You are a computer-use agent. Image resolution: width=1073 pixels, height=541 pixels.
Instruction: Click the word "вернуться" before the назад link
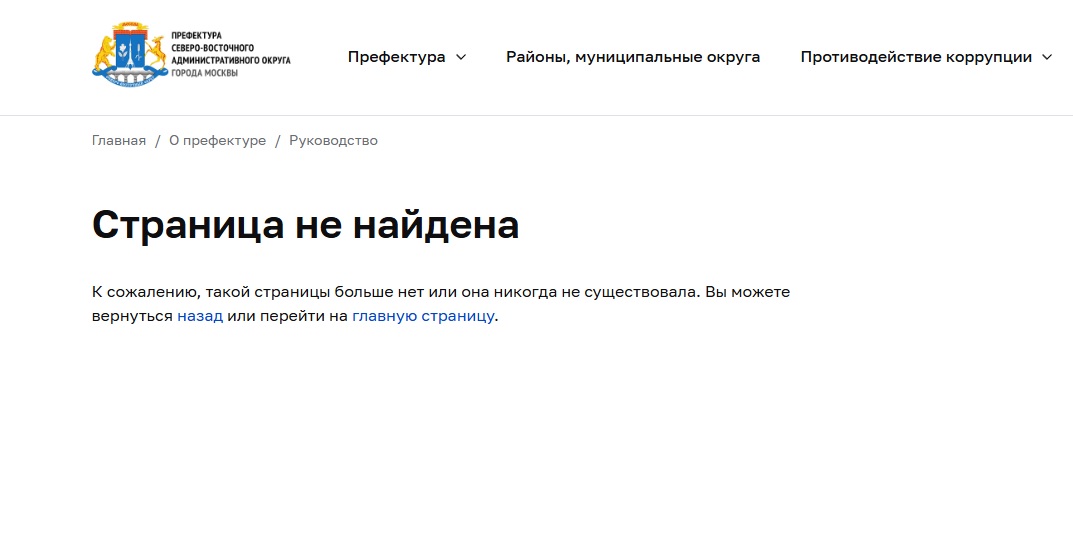132,316
